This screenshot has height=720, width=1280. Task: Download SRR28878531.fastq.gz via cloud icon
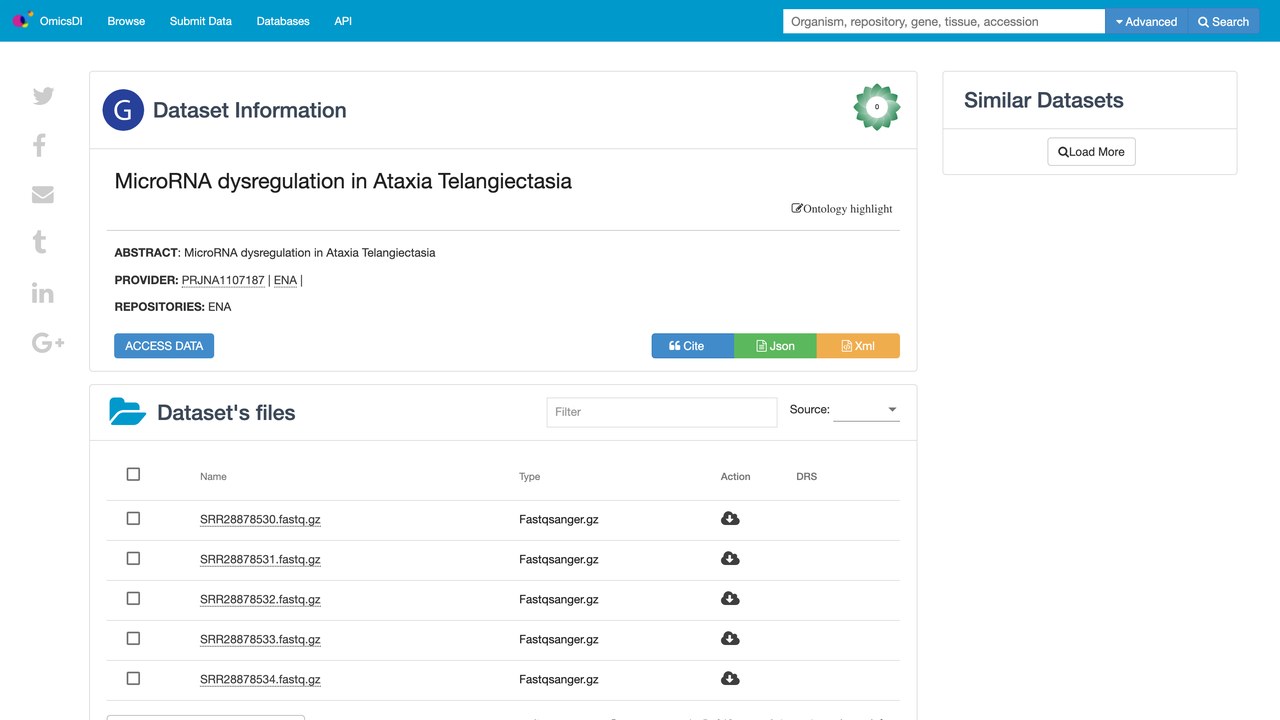730,558
